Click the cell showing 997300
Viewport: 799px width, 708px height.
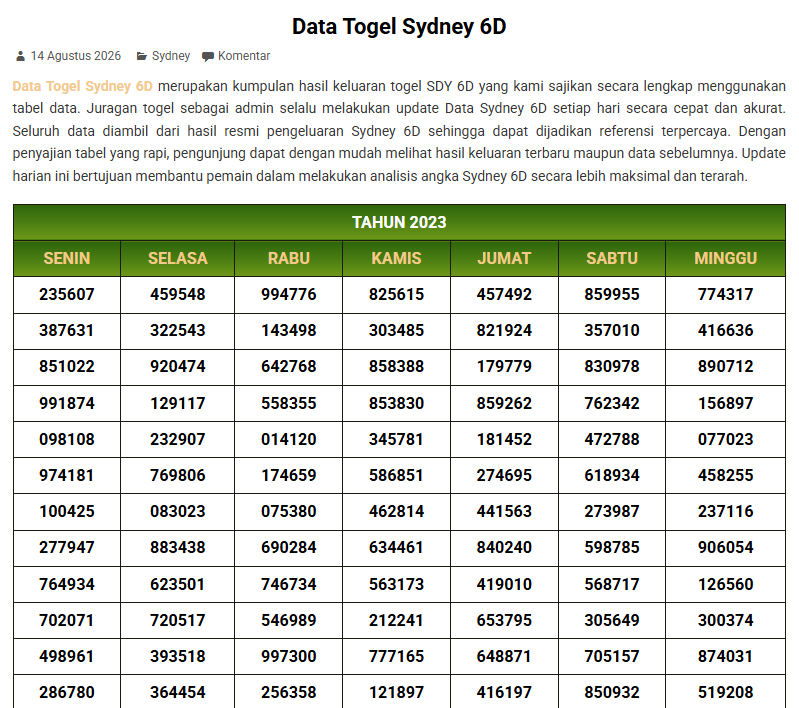pos(288,657)
